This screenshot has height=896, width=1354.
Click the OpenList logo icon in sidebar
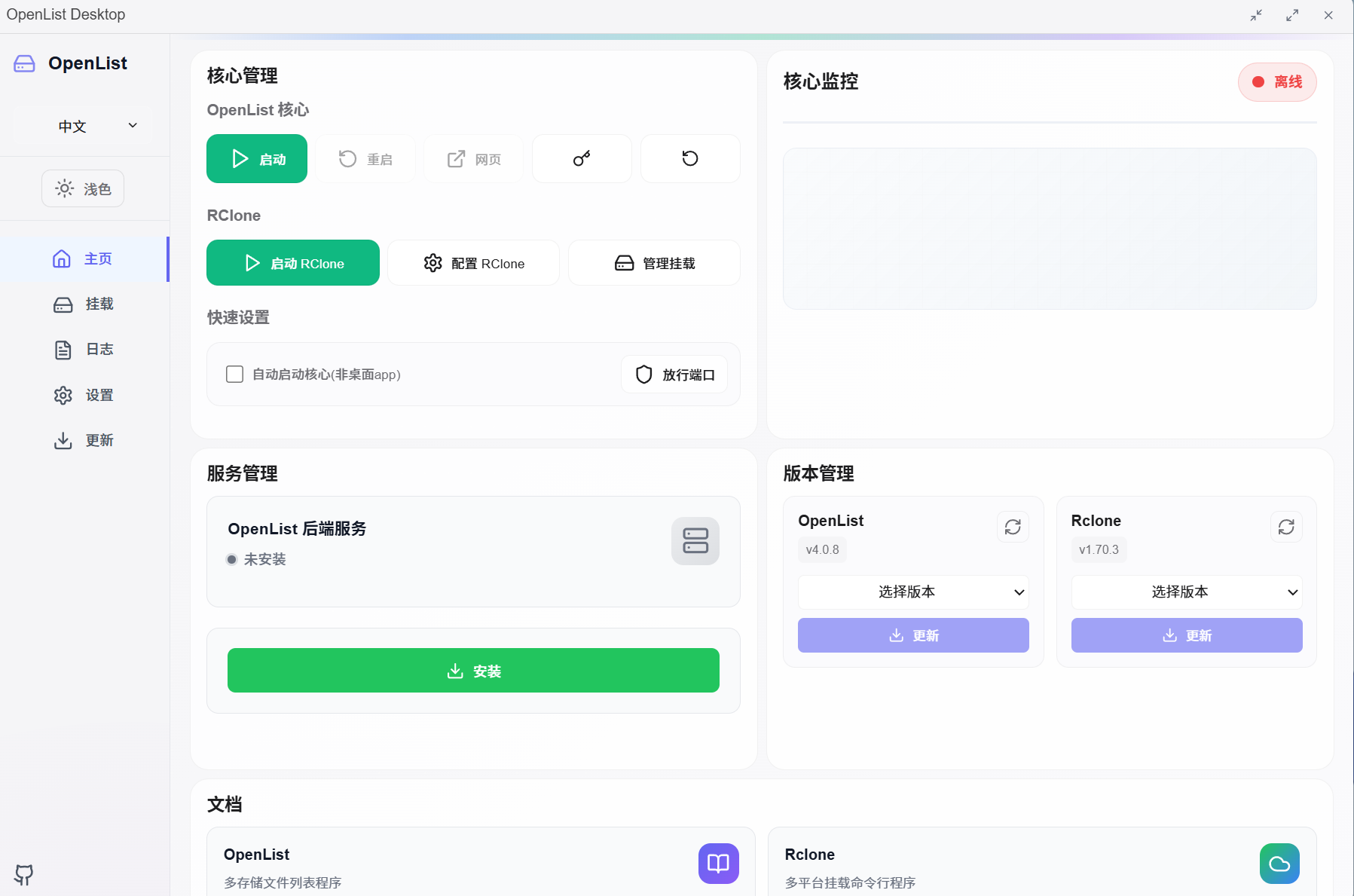24,63
